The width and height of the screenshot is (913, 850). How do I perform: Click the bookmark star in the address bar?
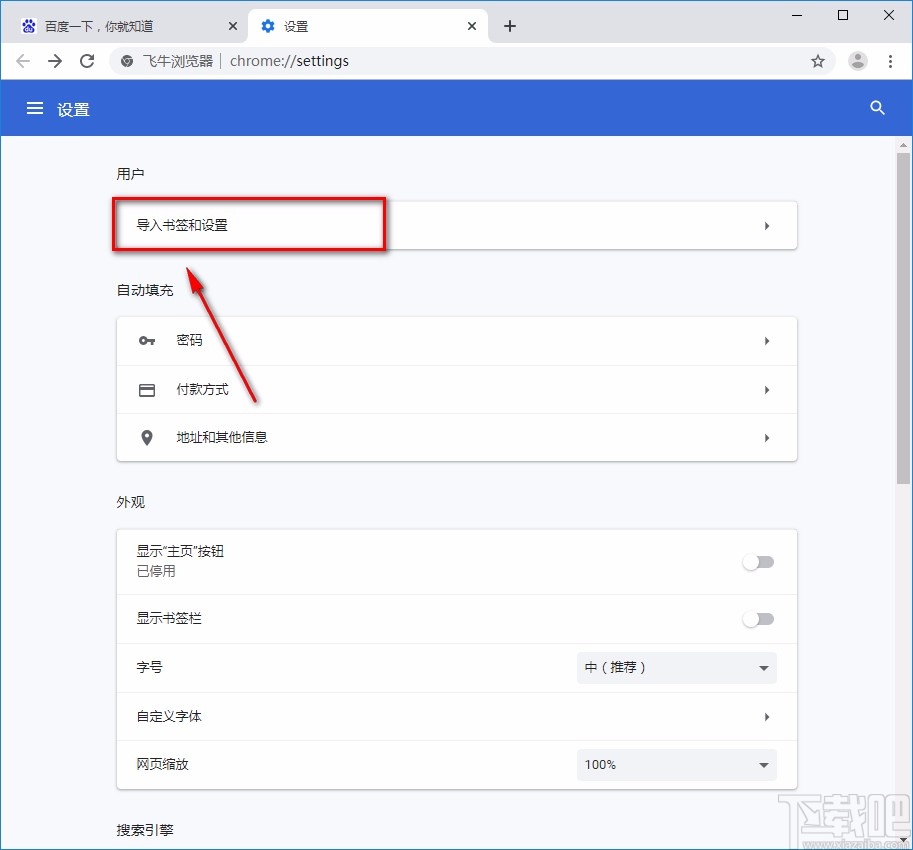(818, 61)
